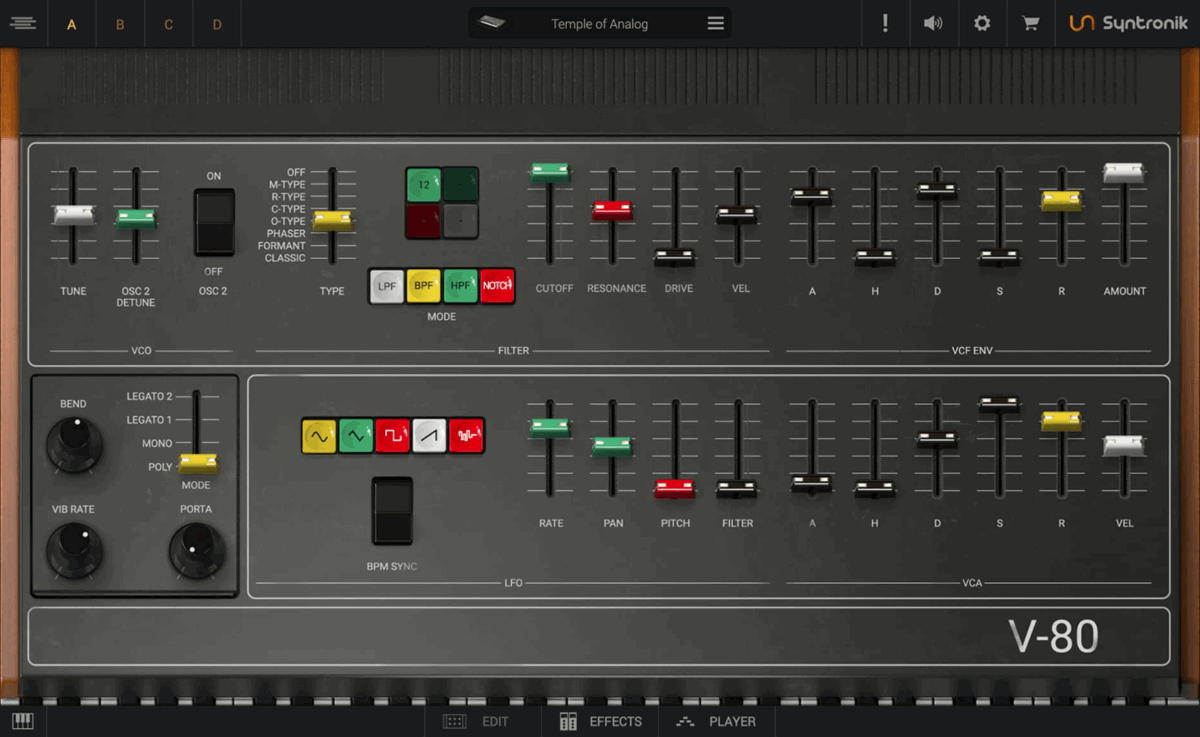Select the sawtooth LFO waveform button
Screen dimensions: 1200x737
(x=430, y=436)
